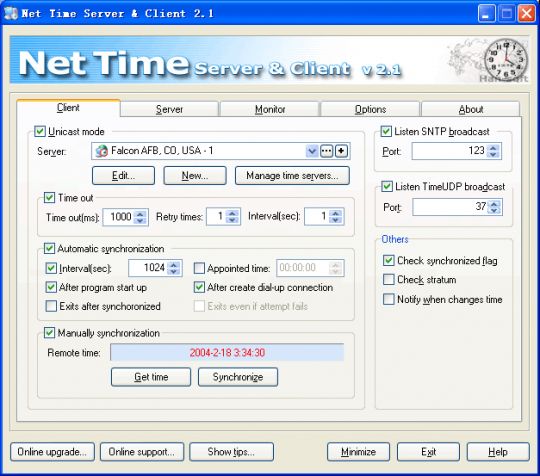Image resolution: width=540 pixels, height=476 pixels.
Task: Open Help button
Action: click(x=498, y=452)
